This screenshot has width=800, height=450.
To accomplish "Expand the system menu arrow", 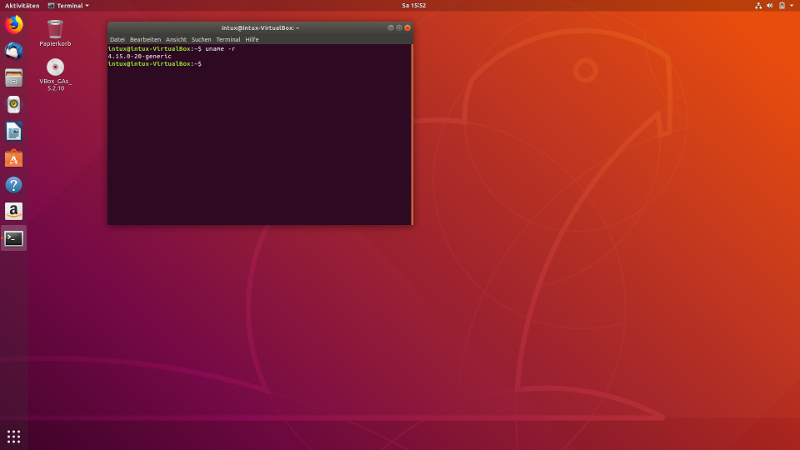I will coord(792,6).
